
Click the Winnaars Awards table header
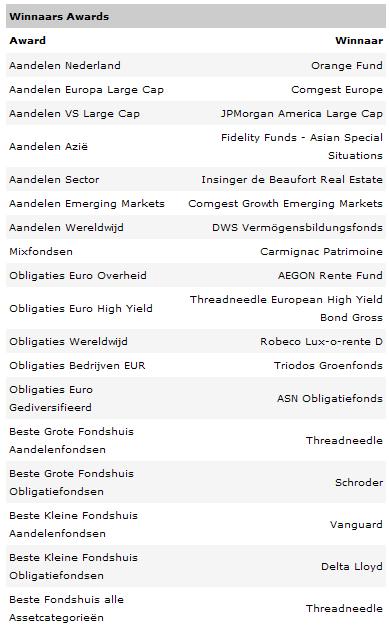click(196, 16)
